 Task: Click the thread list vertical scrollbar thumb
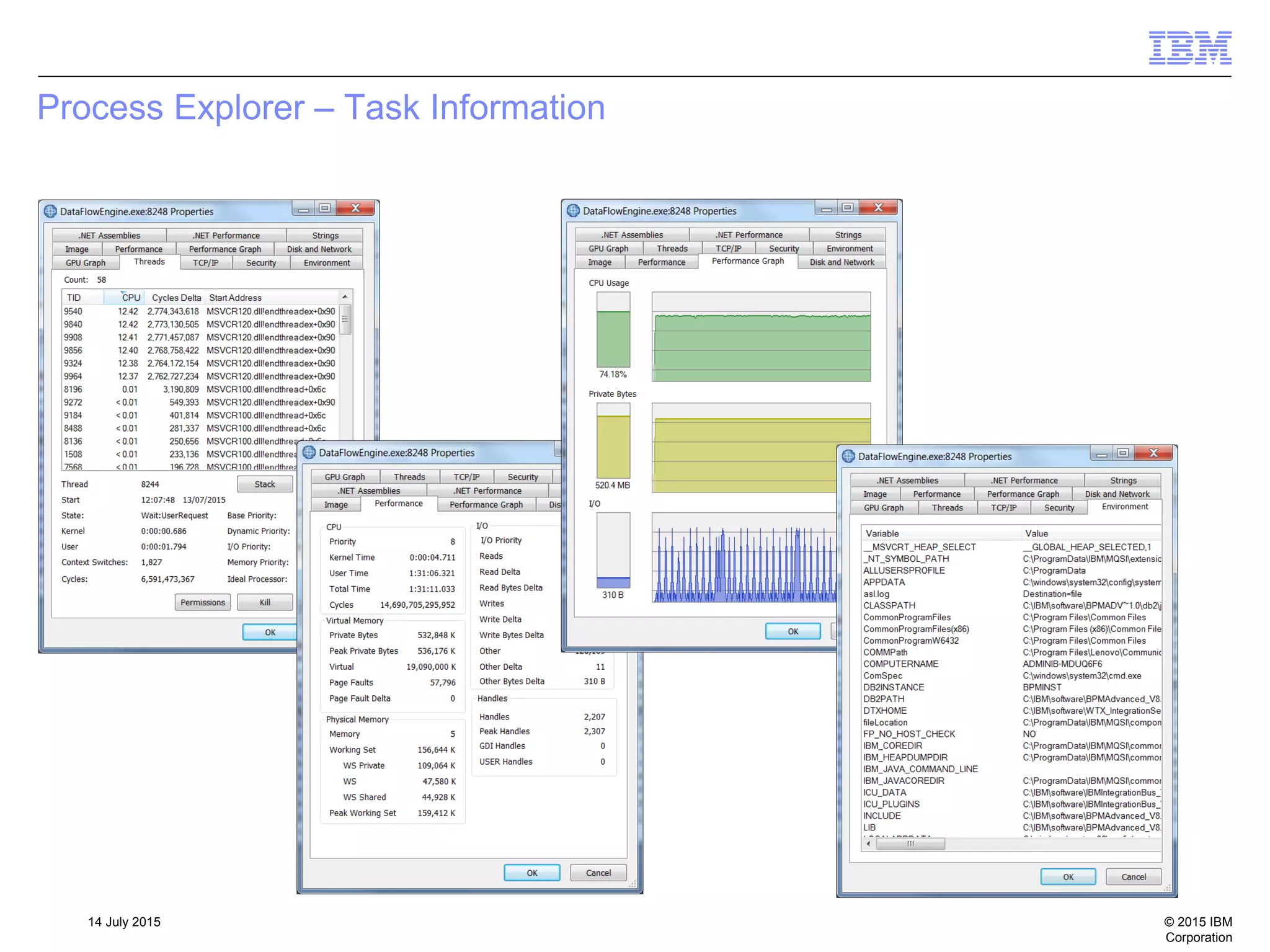coord(345,319)
